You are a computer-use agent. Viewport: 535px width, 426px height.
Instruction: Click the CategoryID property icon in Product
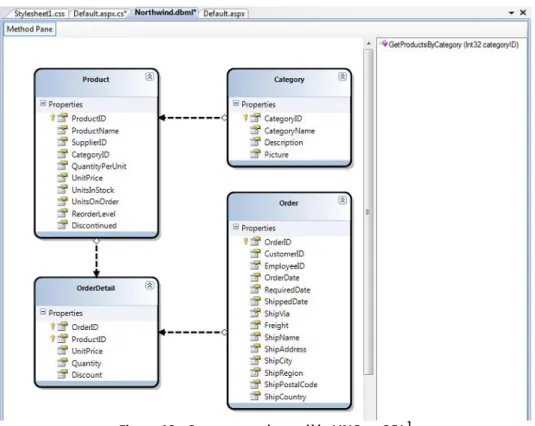tap(62, 154)
